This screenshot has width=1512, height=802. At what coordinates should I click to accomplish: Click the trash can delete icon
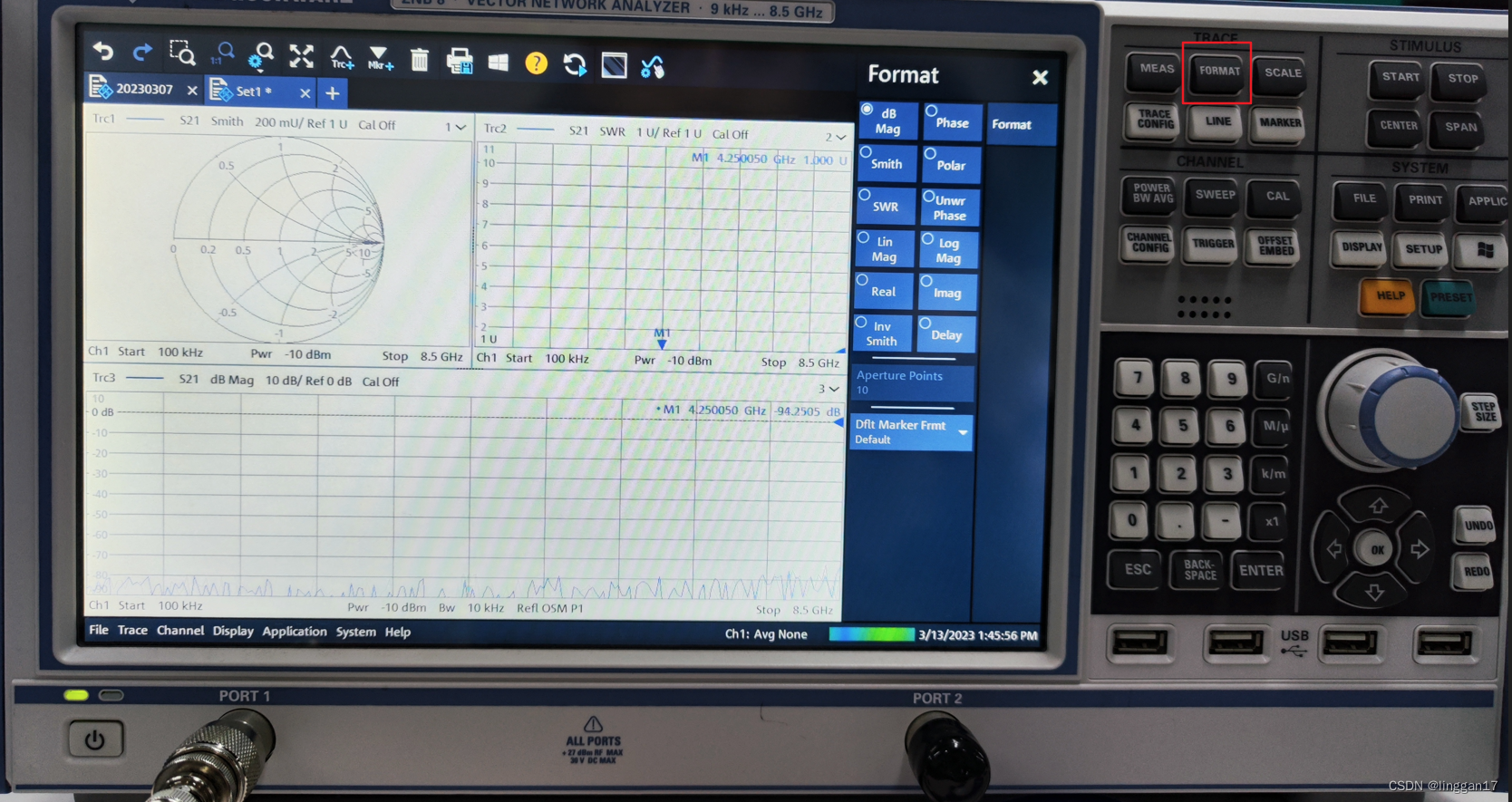[x=419, y=60]
